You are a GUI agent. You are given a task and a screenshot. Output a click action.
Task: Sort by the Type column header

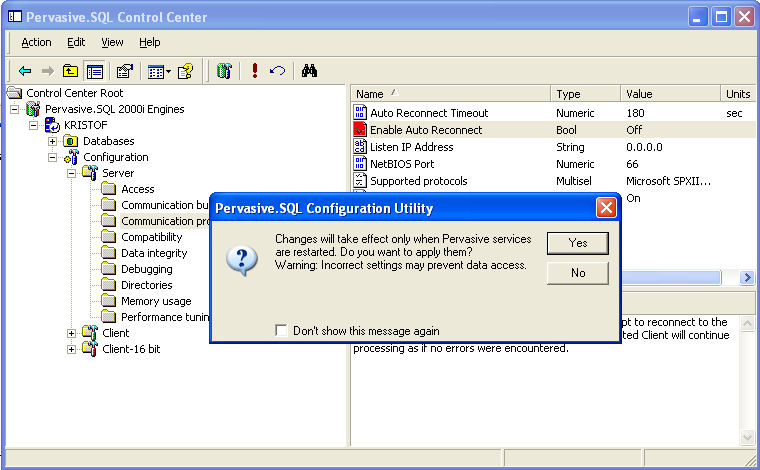pyautogui.click(x=586, y=94)
